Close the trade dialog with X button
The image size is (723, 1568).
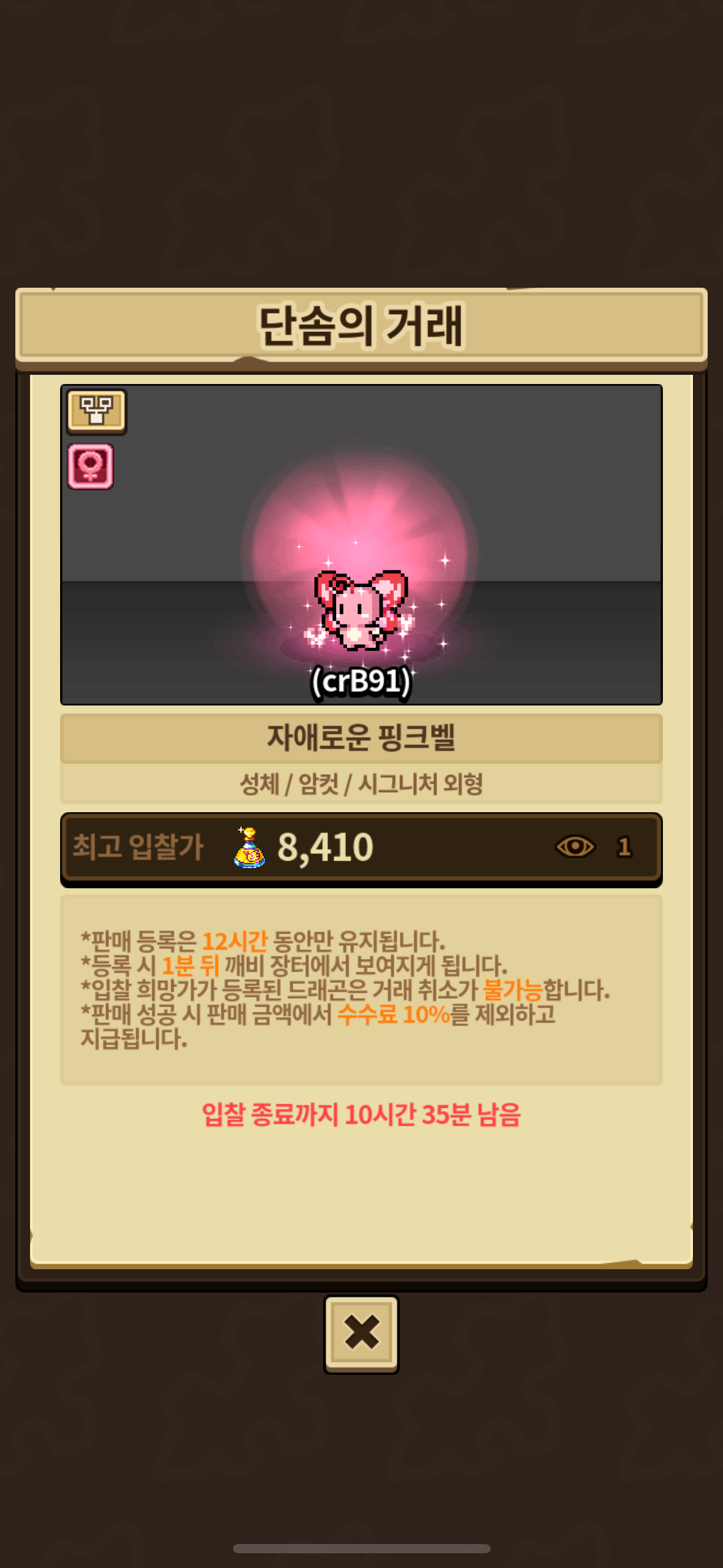pos(361,1334)
